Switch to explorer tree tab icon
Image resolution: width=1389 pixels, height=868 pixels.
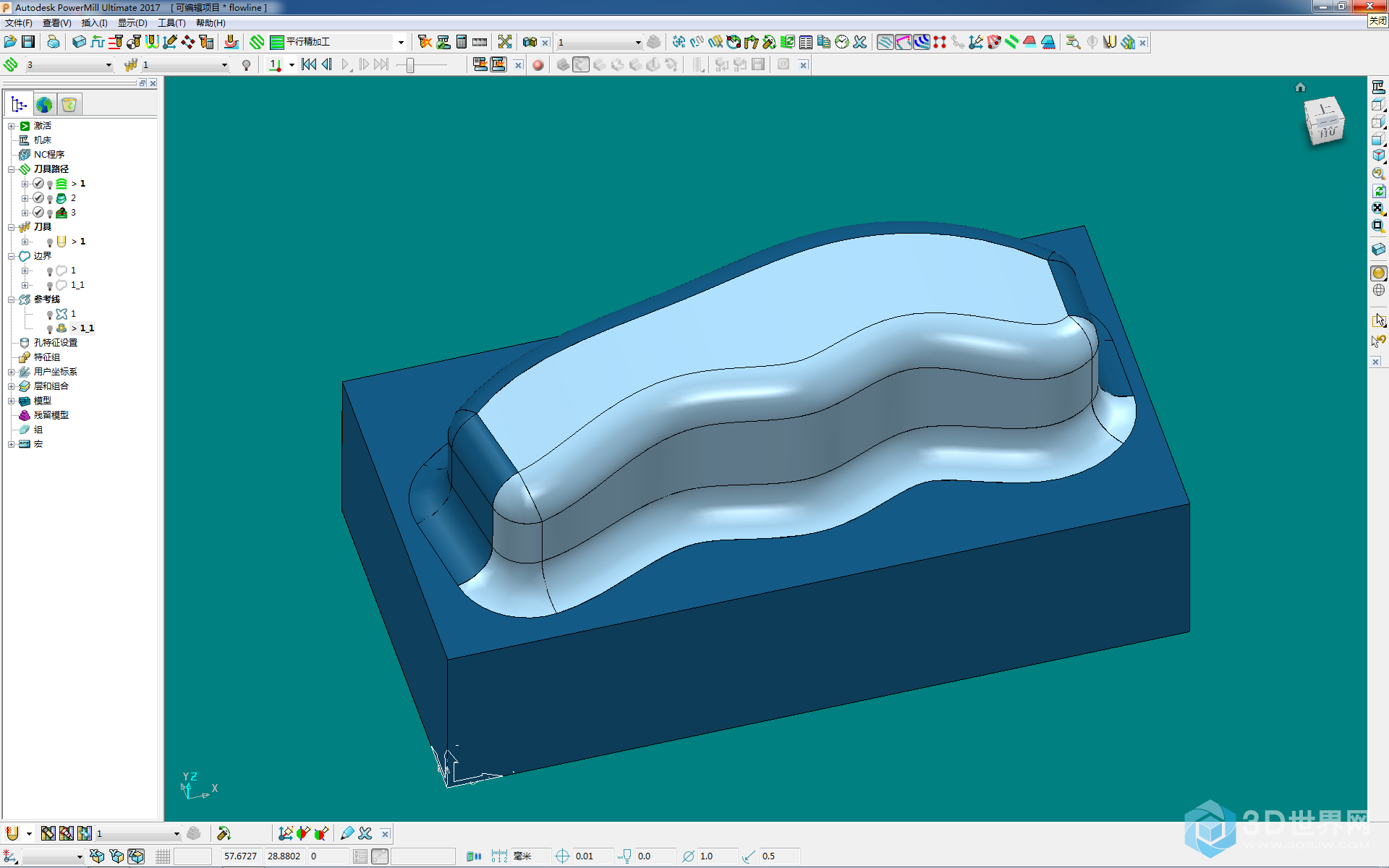coord(19,105)
